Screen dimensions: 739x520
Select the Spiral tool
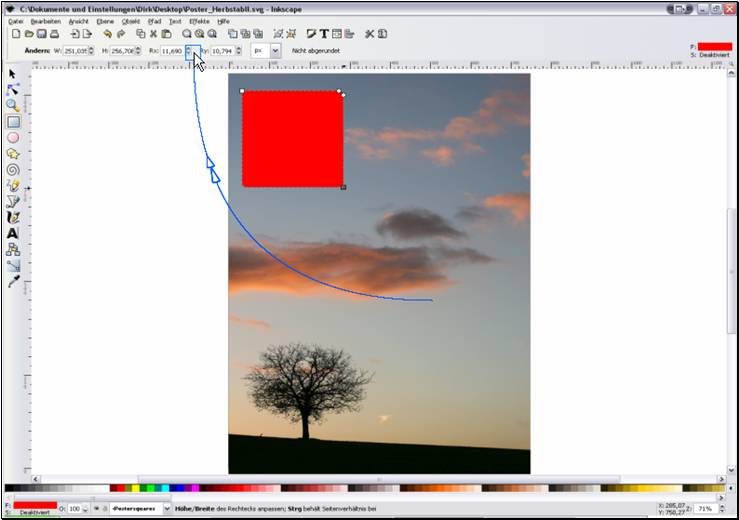point(13,170)
